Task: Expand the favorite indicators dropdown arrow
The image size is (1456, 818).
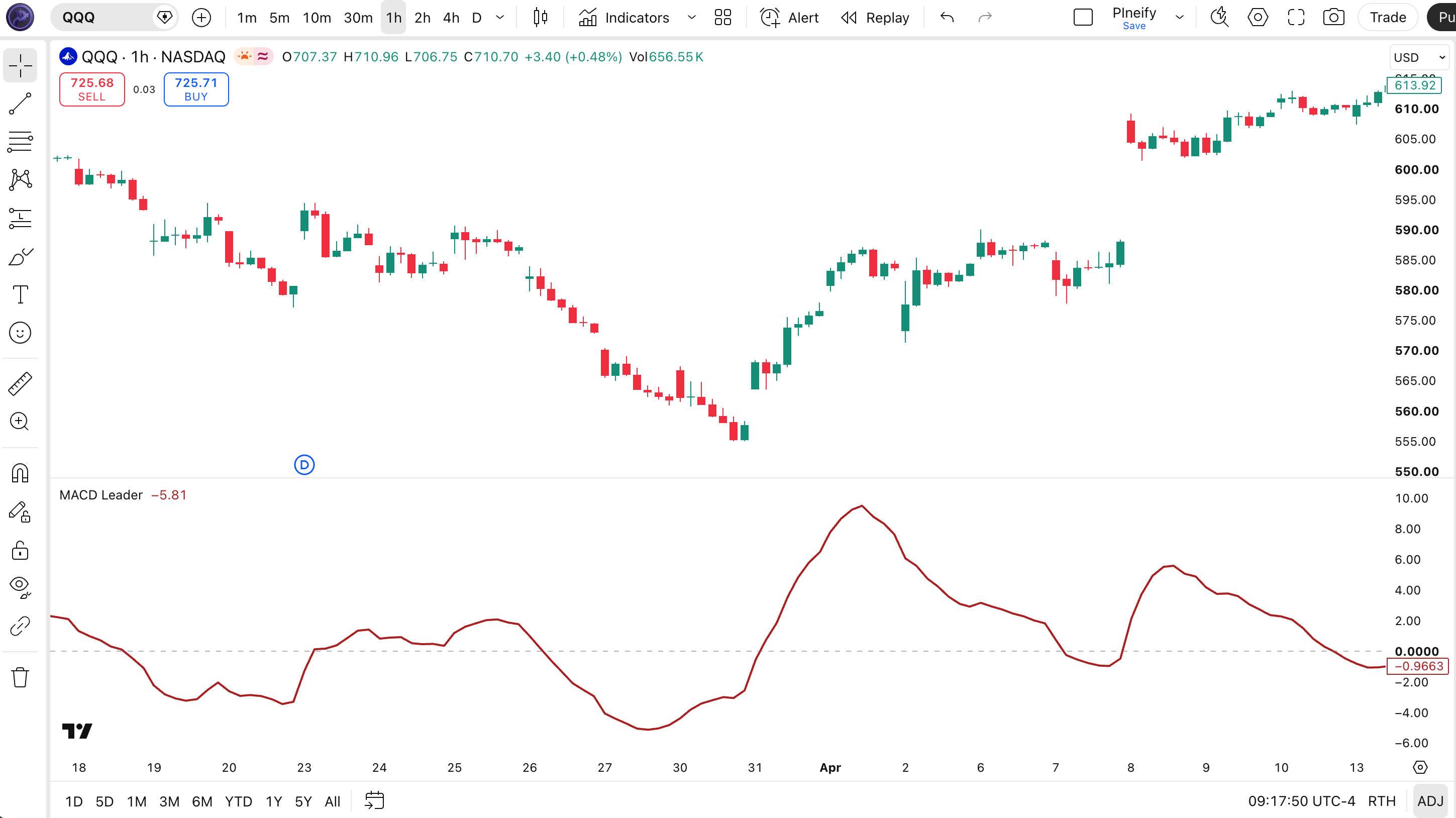Action: 691,18
